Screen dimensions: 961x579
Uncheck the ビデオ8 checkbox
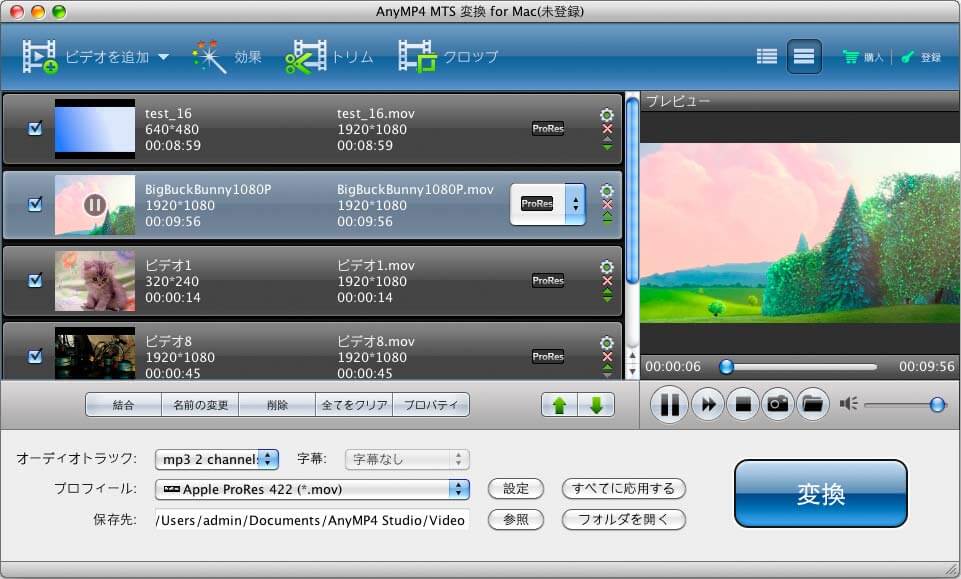(36, 355)
